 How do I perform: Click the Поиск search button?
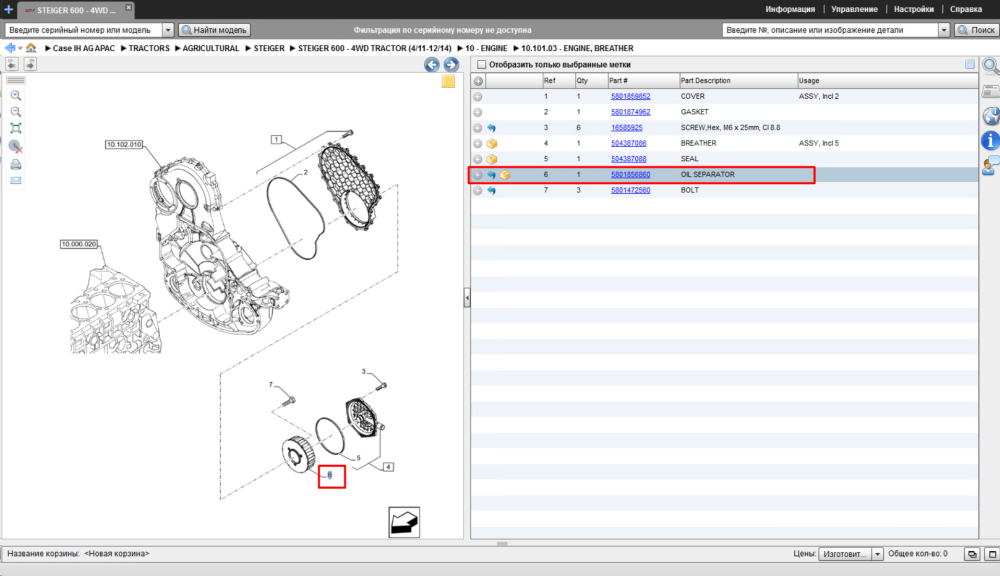point(976,30)
